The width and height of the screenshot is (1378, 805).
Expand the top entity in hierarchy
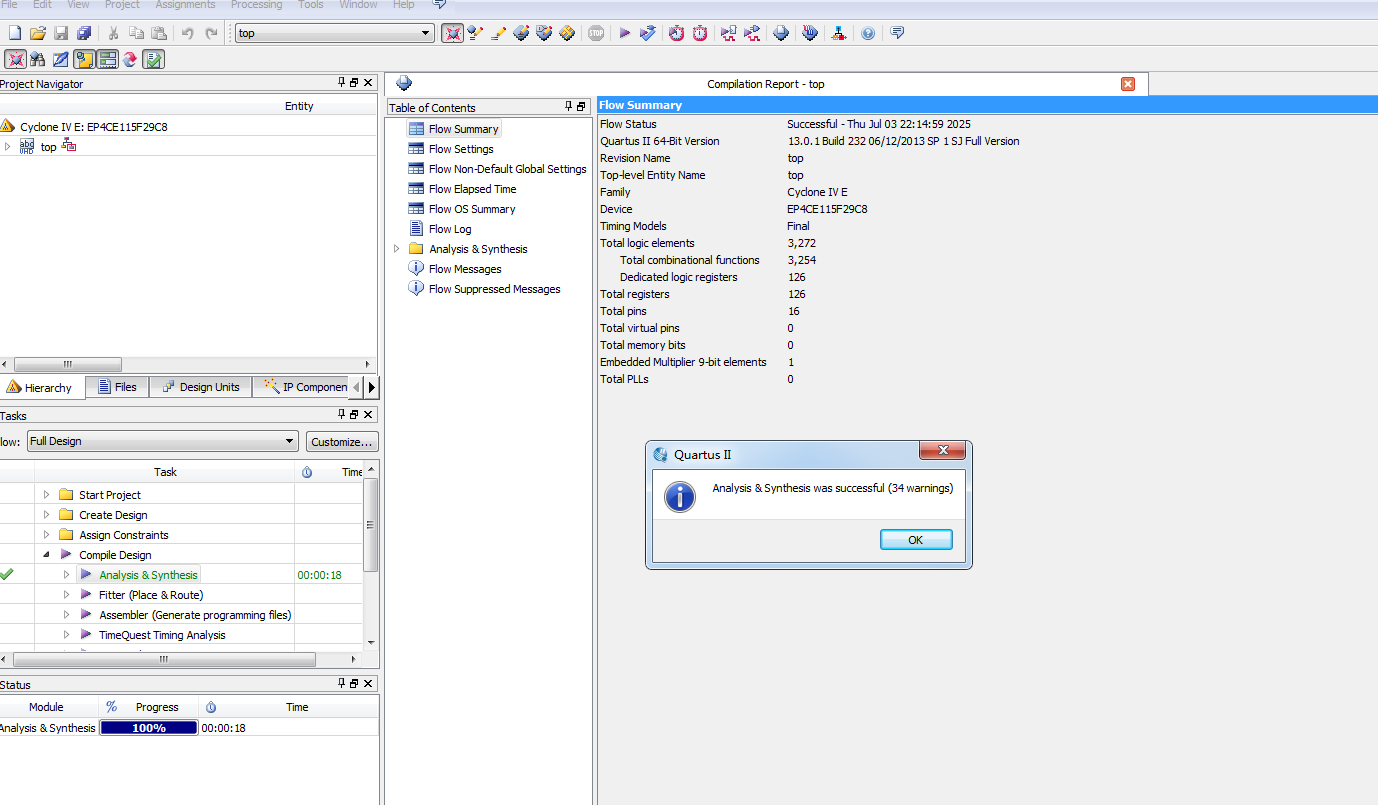[8, 147]
